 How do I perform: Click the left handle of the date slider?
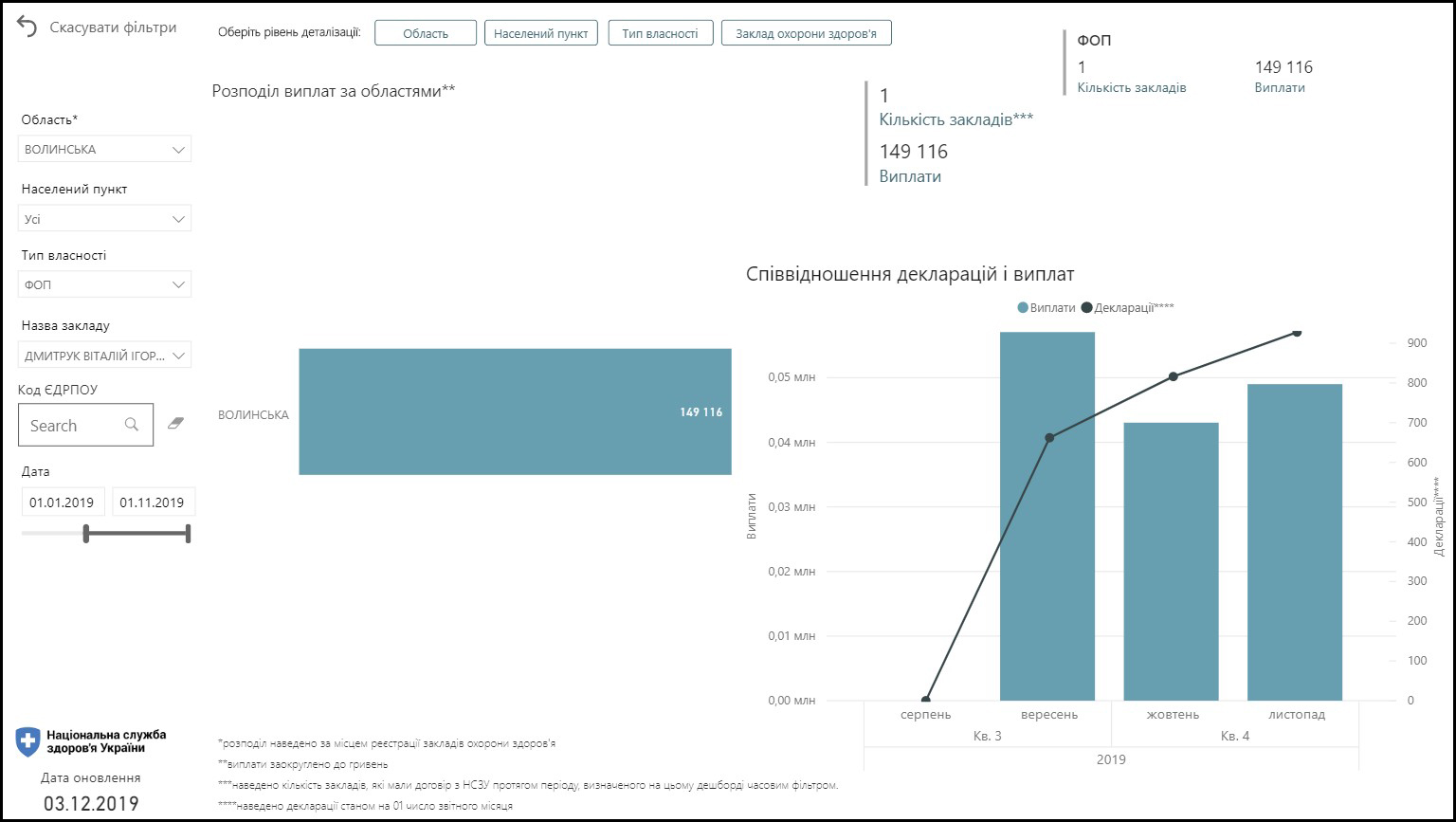[x=86, y=534]
